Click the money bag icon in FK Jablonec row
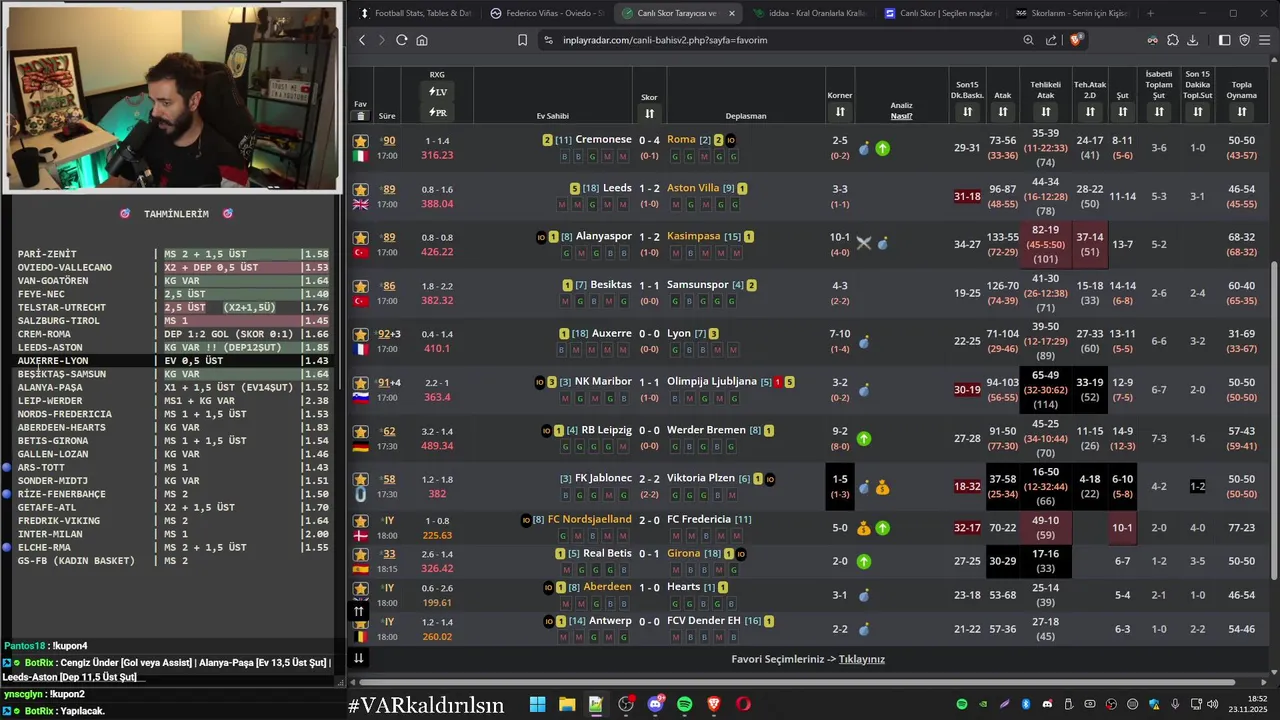The width and height of the screenshot is (1280, 720). (x=883, y=488)
